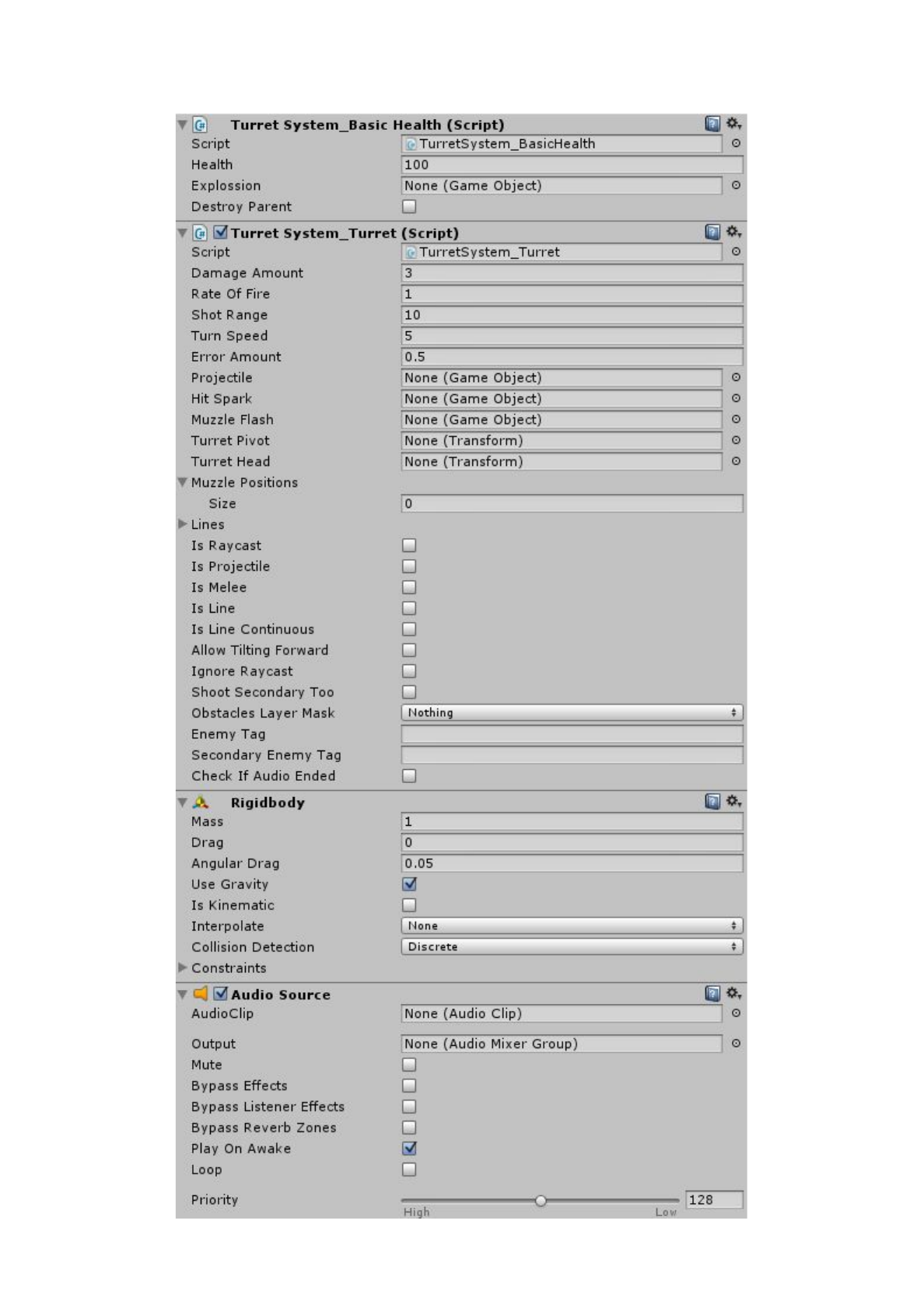
Task: Open gear menu of Basic Health script
Action: pos(733,124)
